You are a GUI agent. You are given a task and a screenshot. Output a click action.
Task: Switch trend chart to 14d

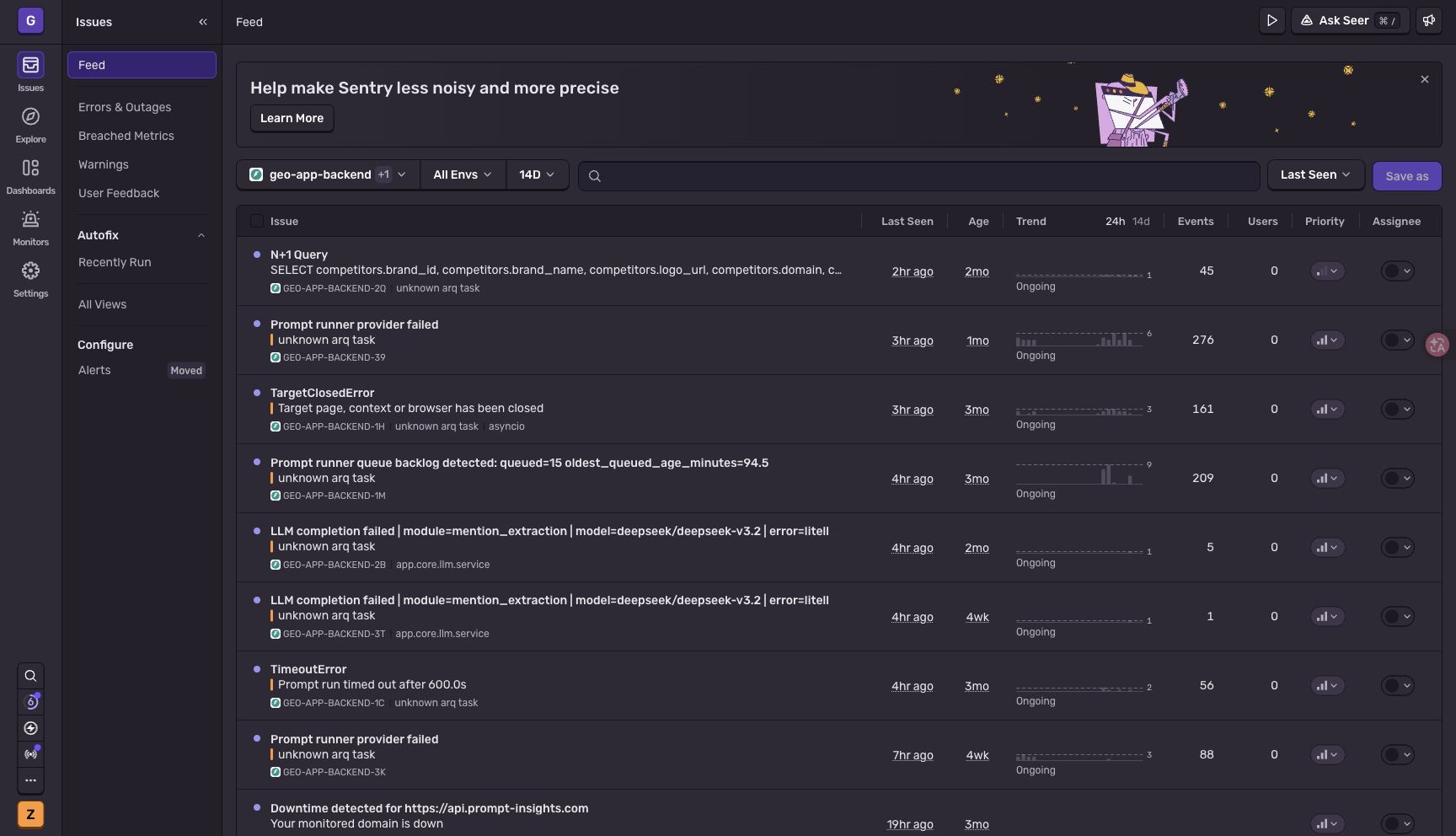pos(1141,221)
